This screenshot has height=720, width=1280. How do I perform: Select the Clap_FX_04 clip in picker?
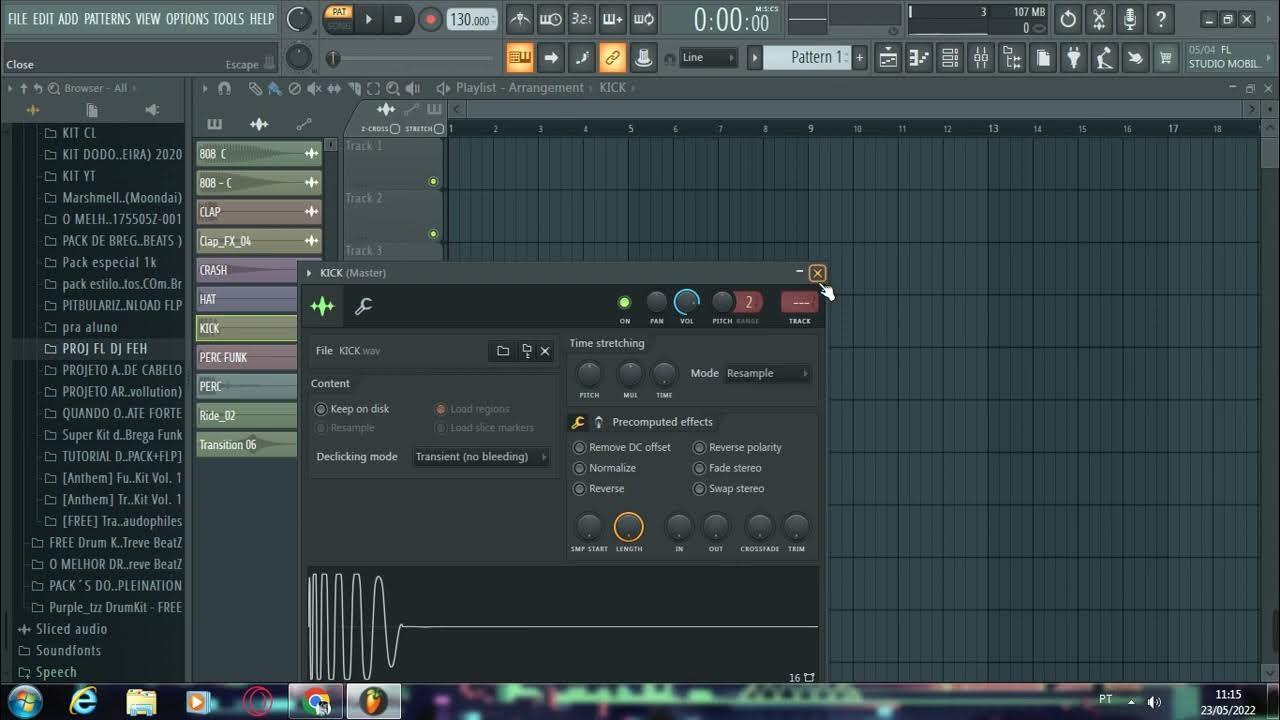[258, 241]
